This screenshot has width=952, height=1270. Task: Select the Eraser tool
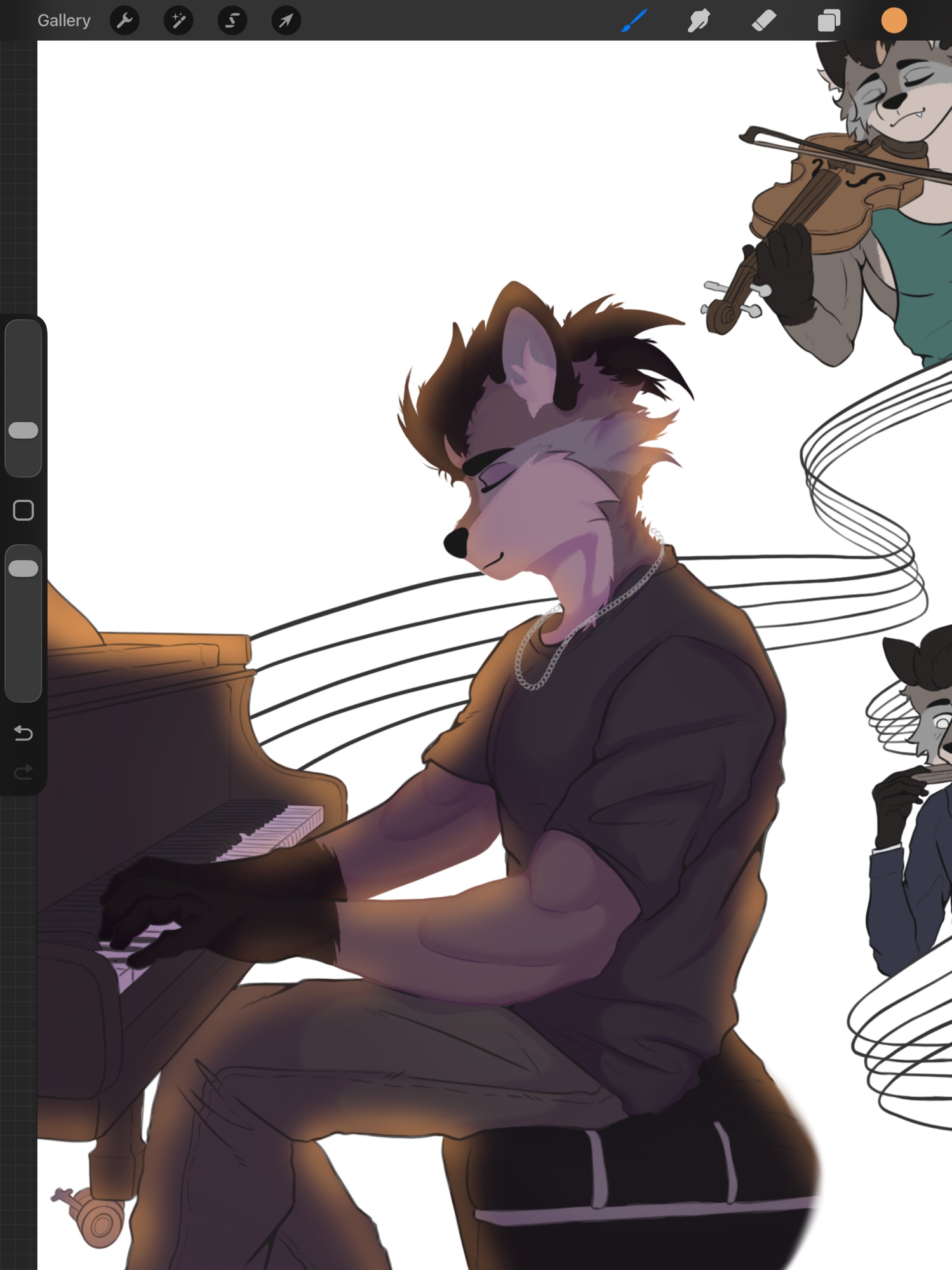(x=763, y=21)
